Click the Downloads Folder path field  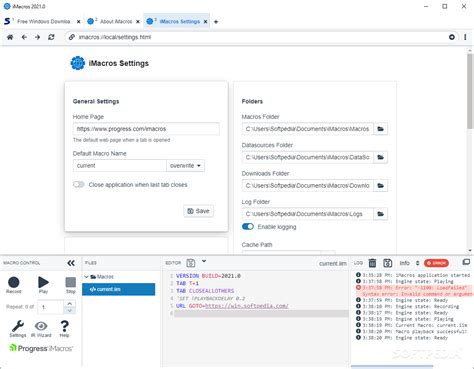(x=308, y=186)
